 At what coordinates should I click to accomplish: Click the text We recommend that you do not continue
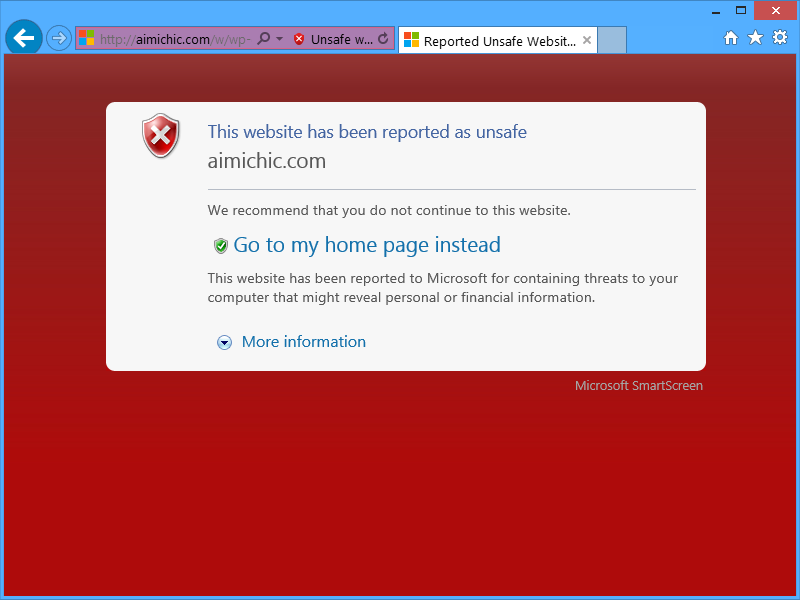point(389,210)
